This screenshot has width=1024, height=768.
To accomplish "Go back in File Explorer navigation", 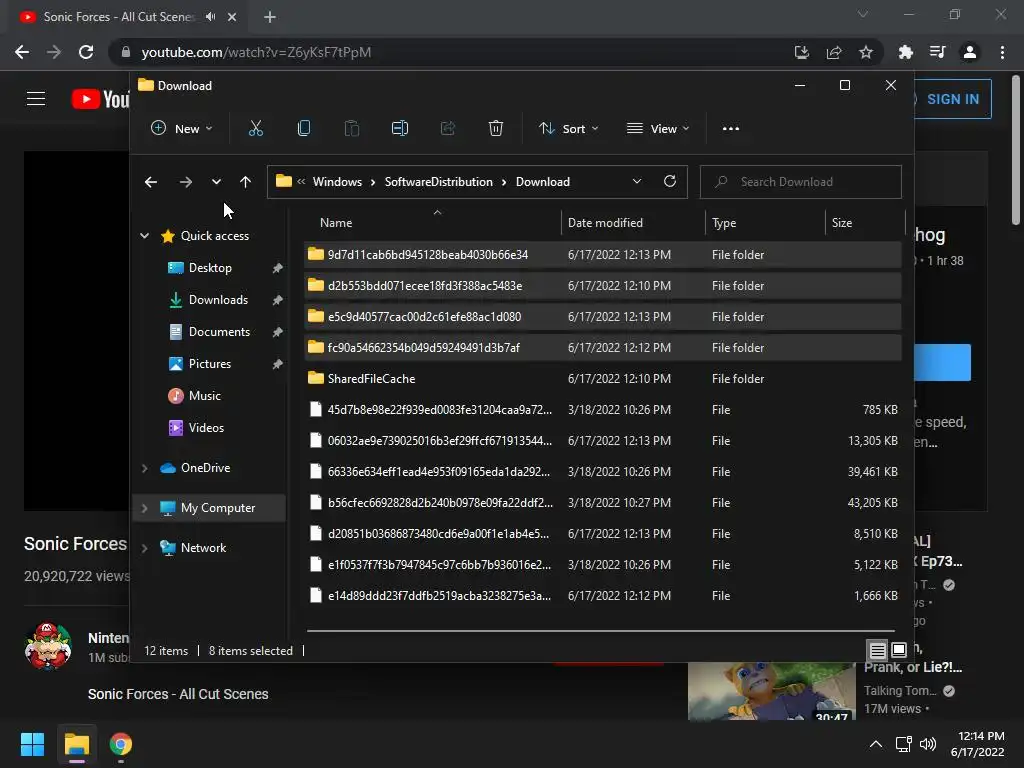I will [151, 182].
